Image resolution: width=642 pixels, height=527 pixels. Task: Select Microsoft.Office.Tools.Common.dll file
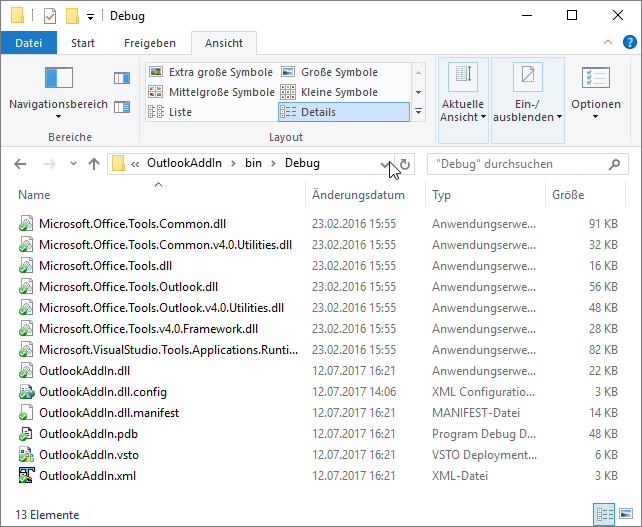coord(132,224)
